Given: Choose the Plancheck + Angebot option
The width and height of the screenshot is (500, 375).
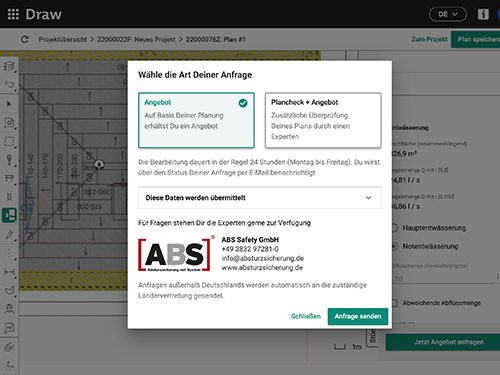Looking at the screenshot, I should pos(323,120).
